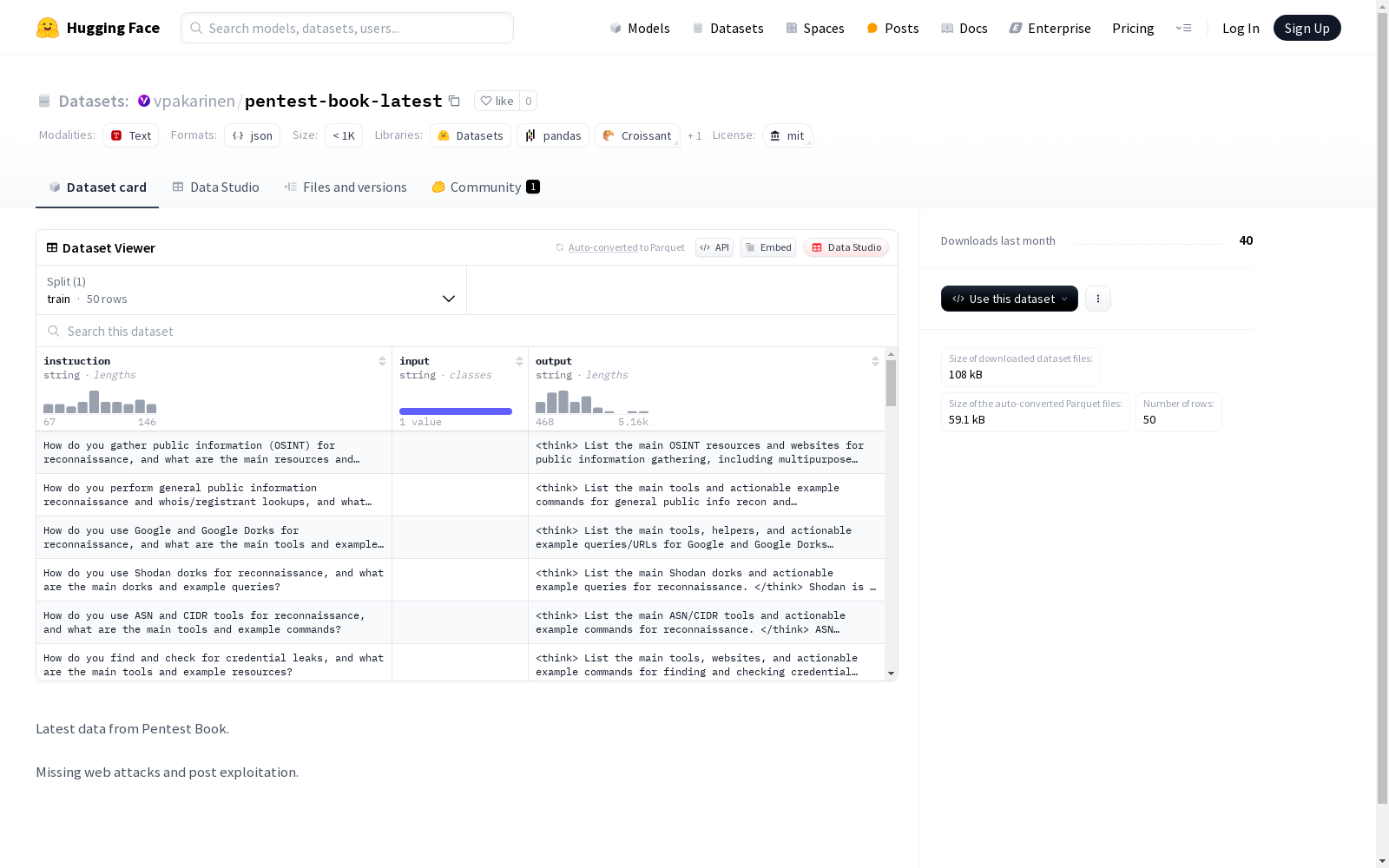Open the whois/registrant lookups instruction row
Image resolution: width=1389 pixels, height=868 pixels.
(214, 495)
